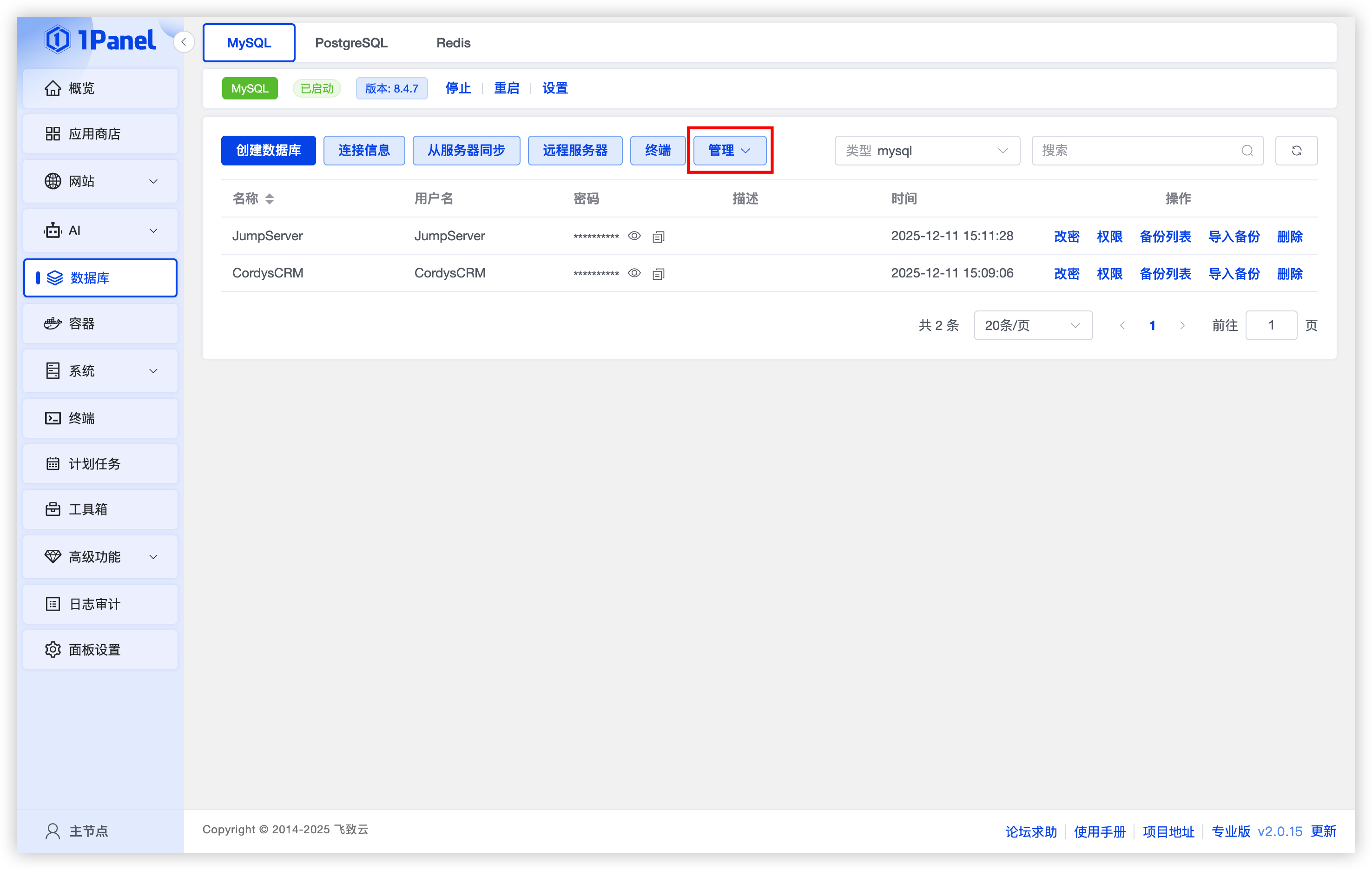
Task: Show the JumpServer password with the eye icon
Action: (634, 236)
